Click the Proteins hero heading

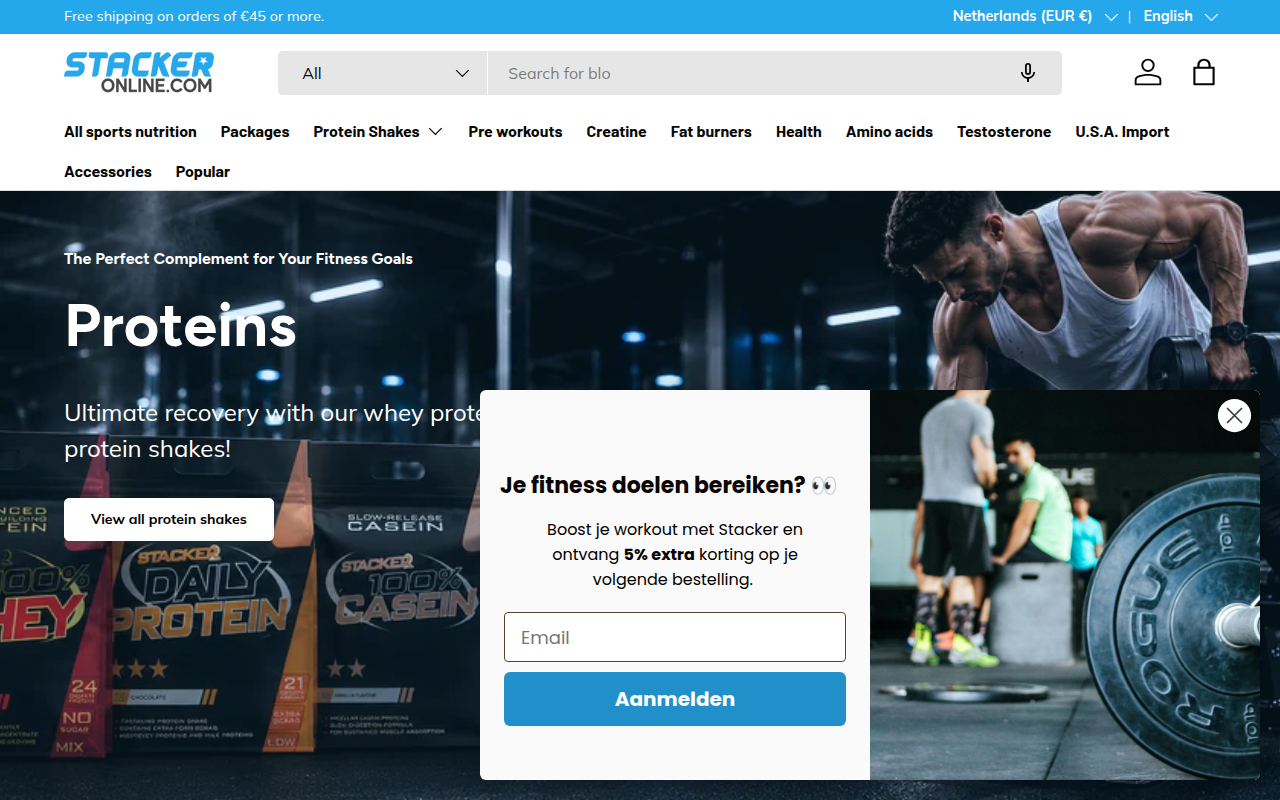[x=181, y=325]
